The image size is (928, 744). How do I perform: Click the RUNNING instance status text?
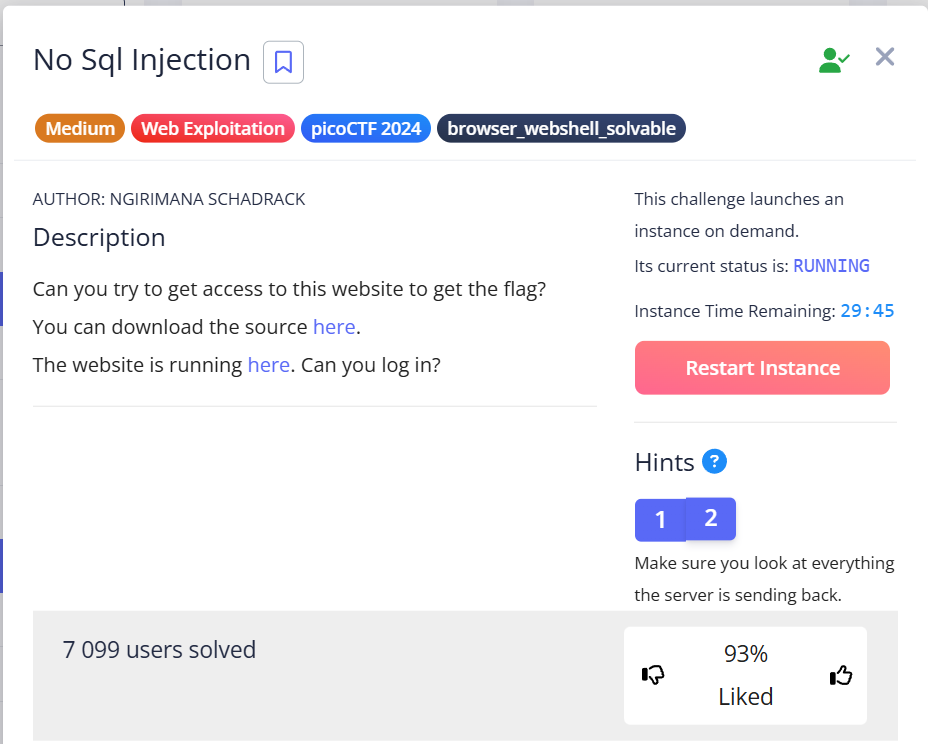click(831, 266)
